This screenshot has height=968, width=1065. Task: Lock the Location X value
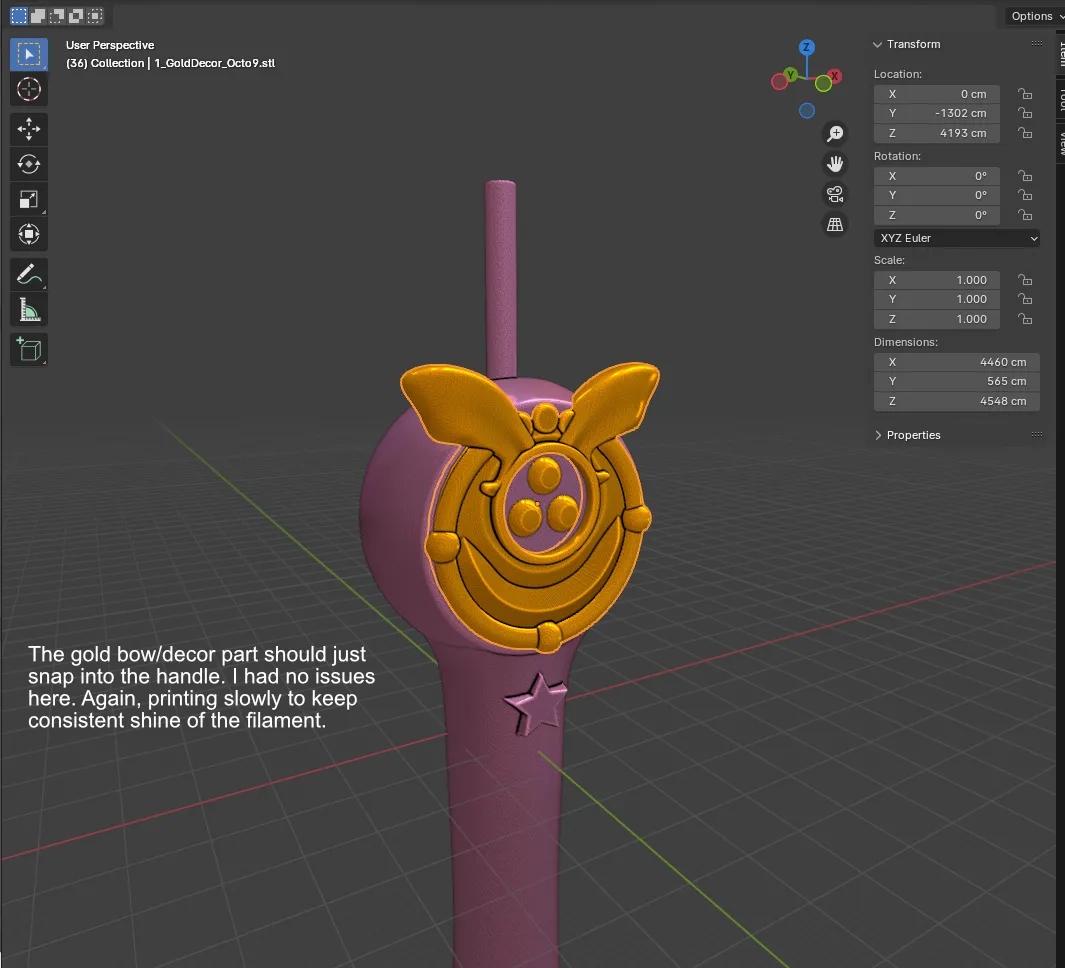point(1025,94)
